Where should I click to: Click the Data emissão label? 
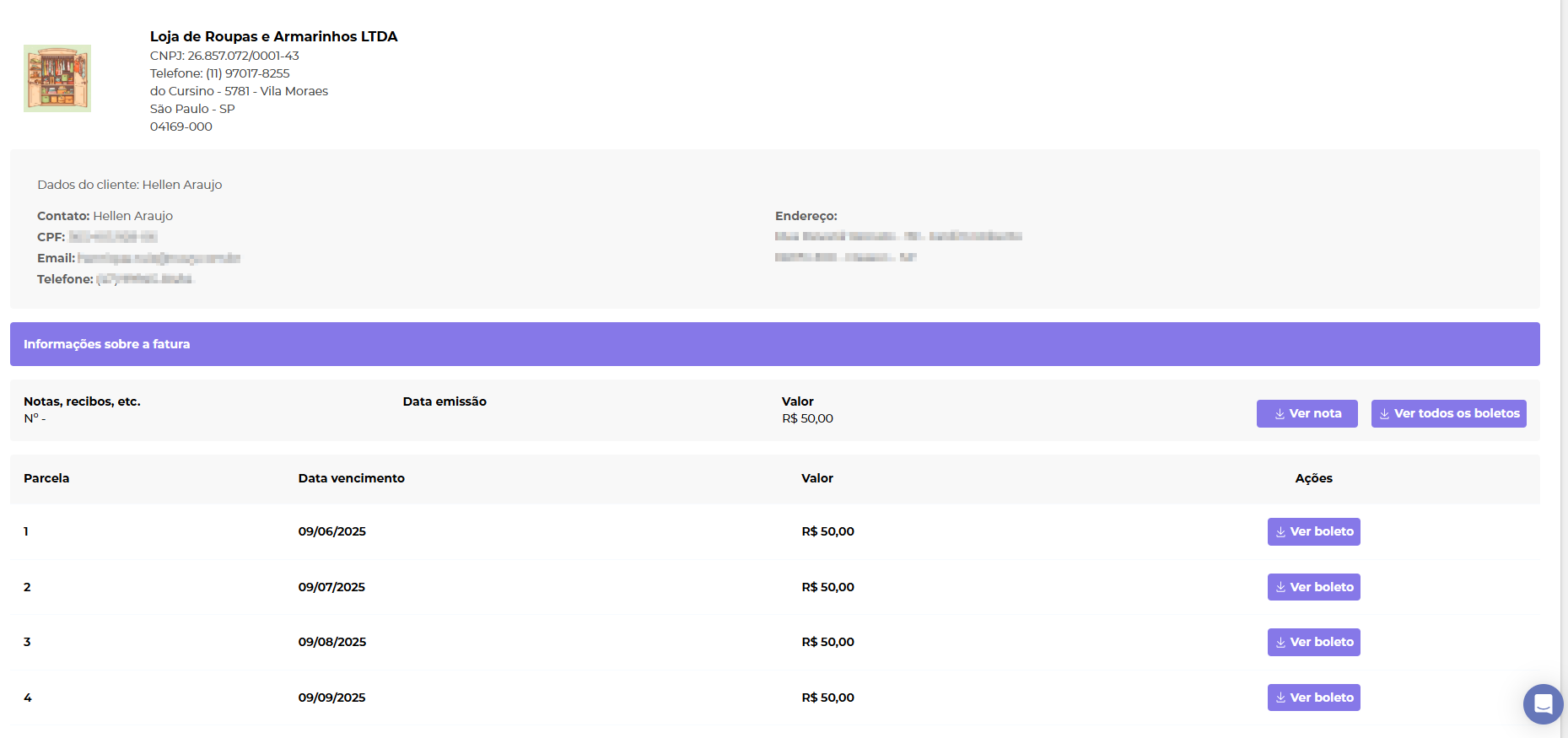445,401
